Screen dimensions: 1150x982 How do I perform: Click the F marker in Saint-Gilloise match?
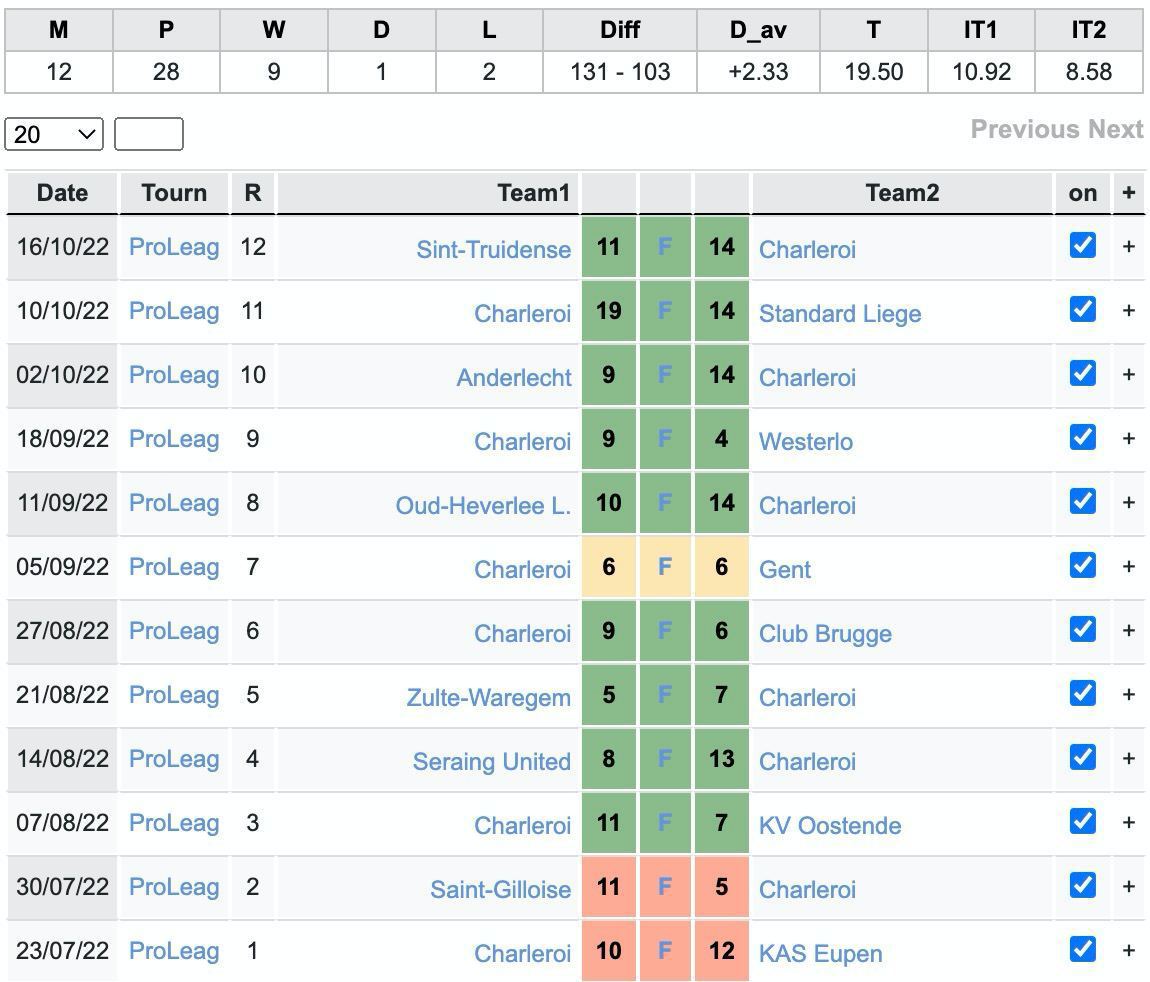coord(664,887)
